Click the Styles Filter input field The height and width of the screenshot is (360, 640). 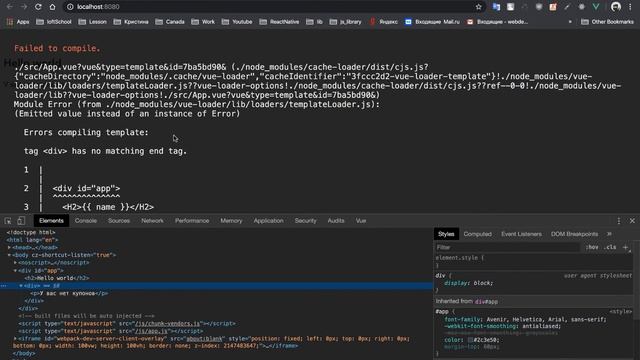[x=507, y=247]
